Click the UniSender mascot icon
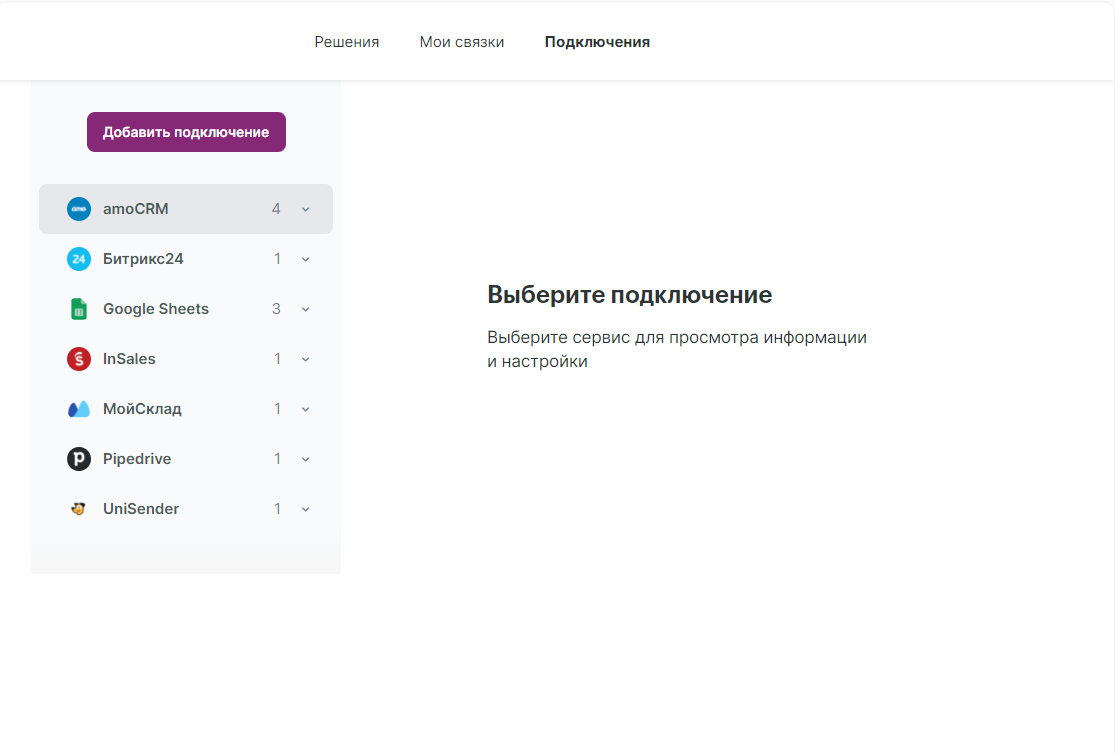The height and width of the screenshot is (754, 1115). point(79,509)
